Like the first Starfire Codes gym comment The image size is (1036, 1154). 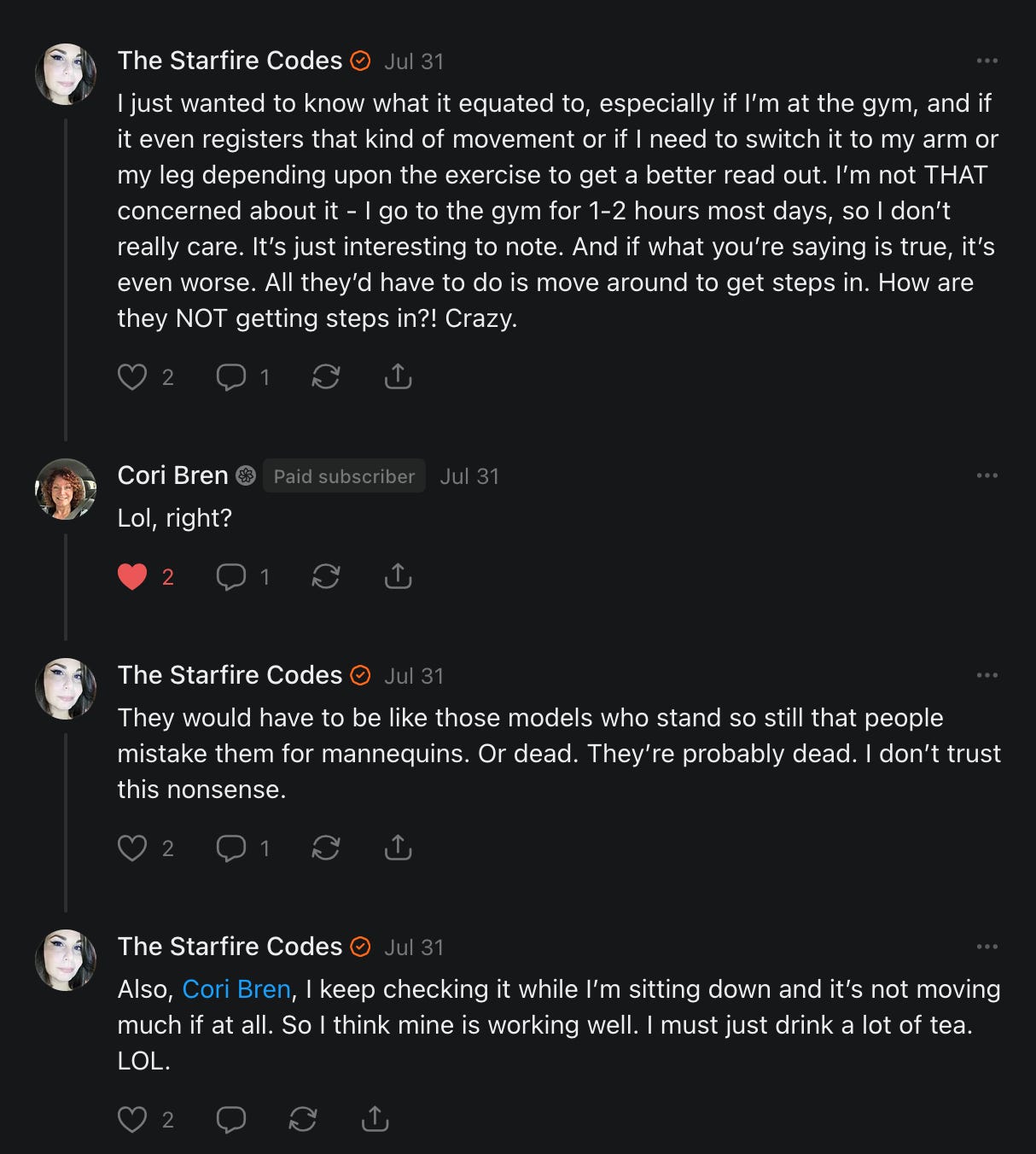tap(132, 376)
